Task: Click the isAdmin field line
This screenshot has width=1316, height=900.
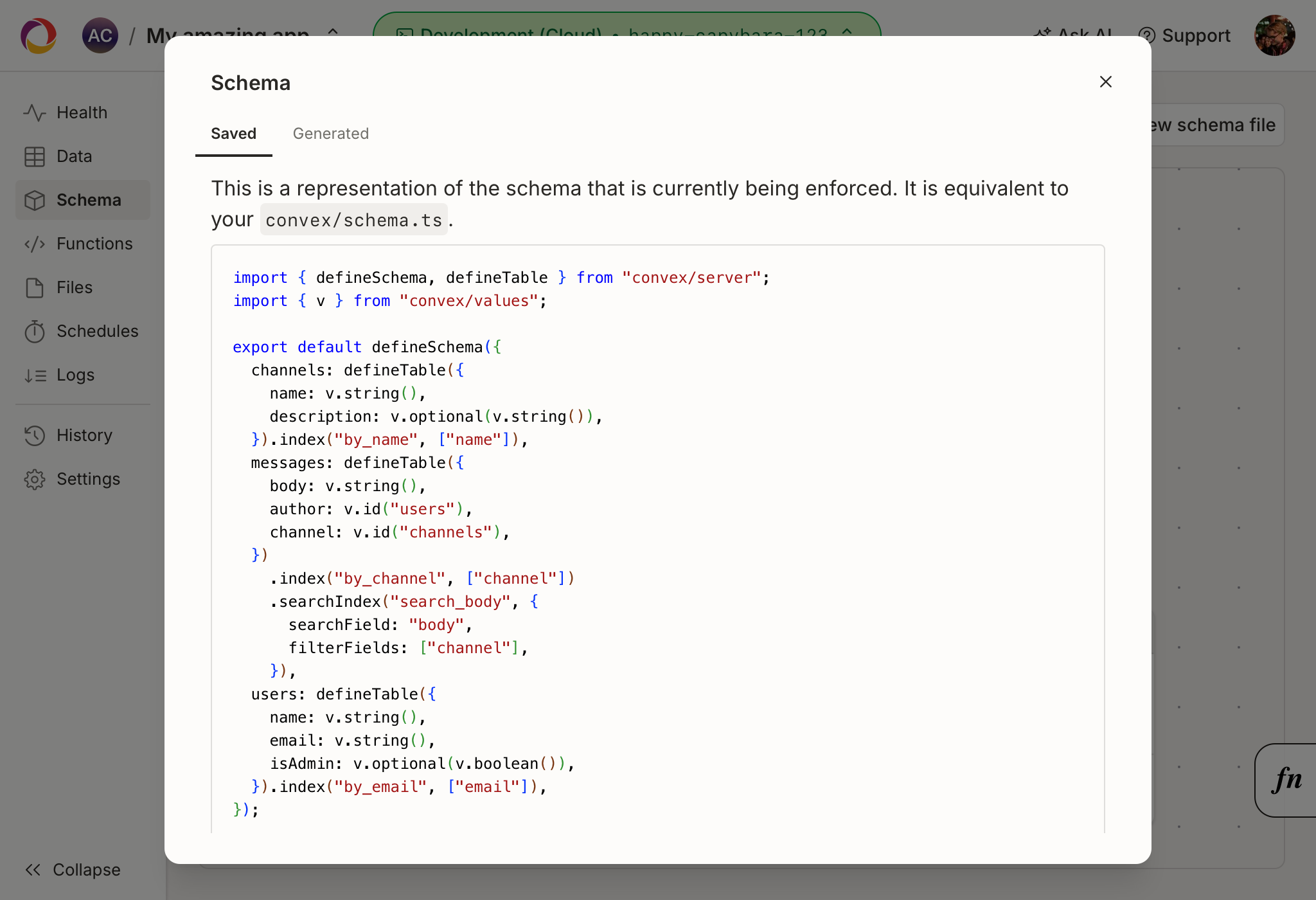Action: (x=422, y=764)
